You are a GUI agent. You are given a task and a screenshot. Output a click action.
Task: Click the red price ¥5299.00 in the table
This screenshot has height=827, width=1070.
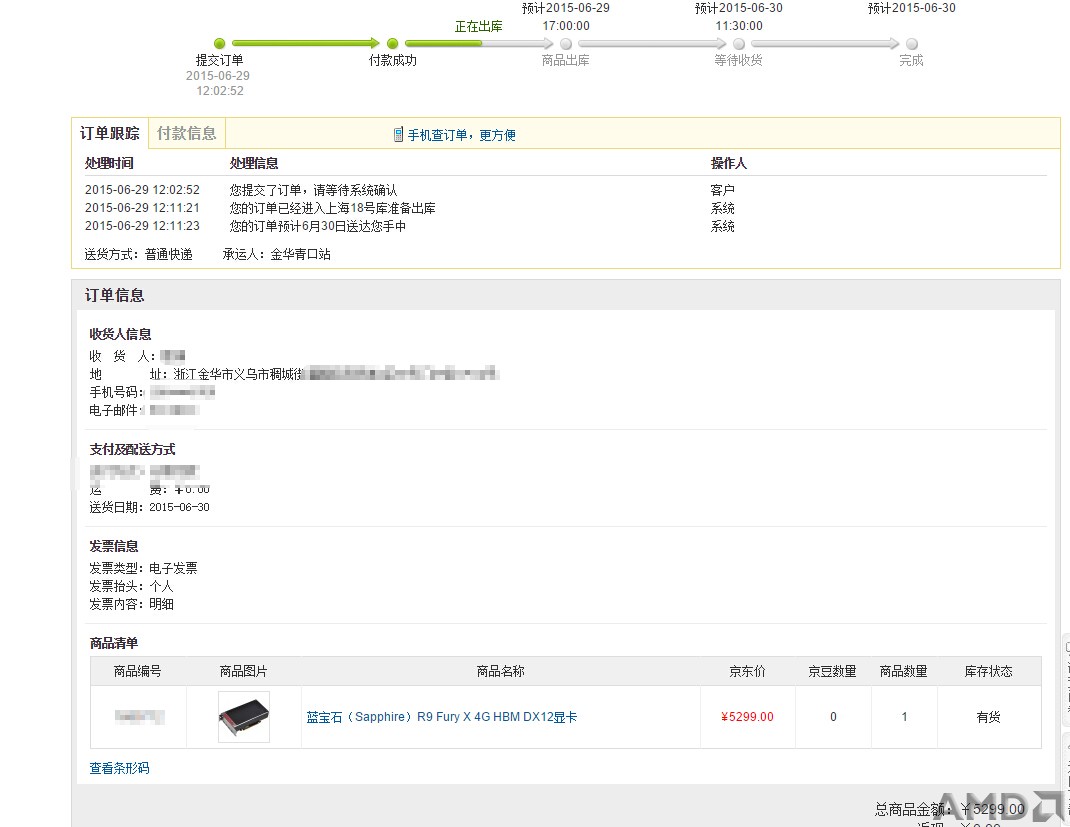tap(747, 717)
